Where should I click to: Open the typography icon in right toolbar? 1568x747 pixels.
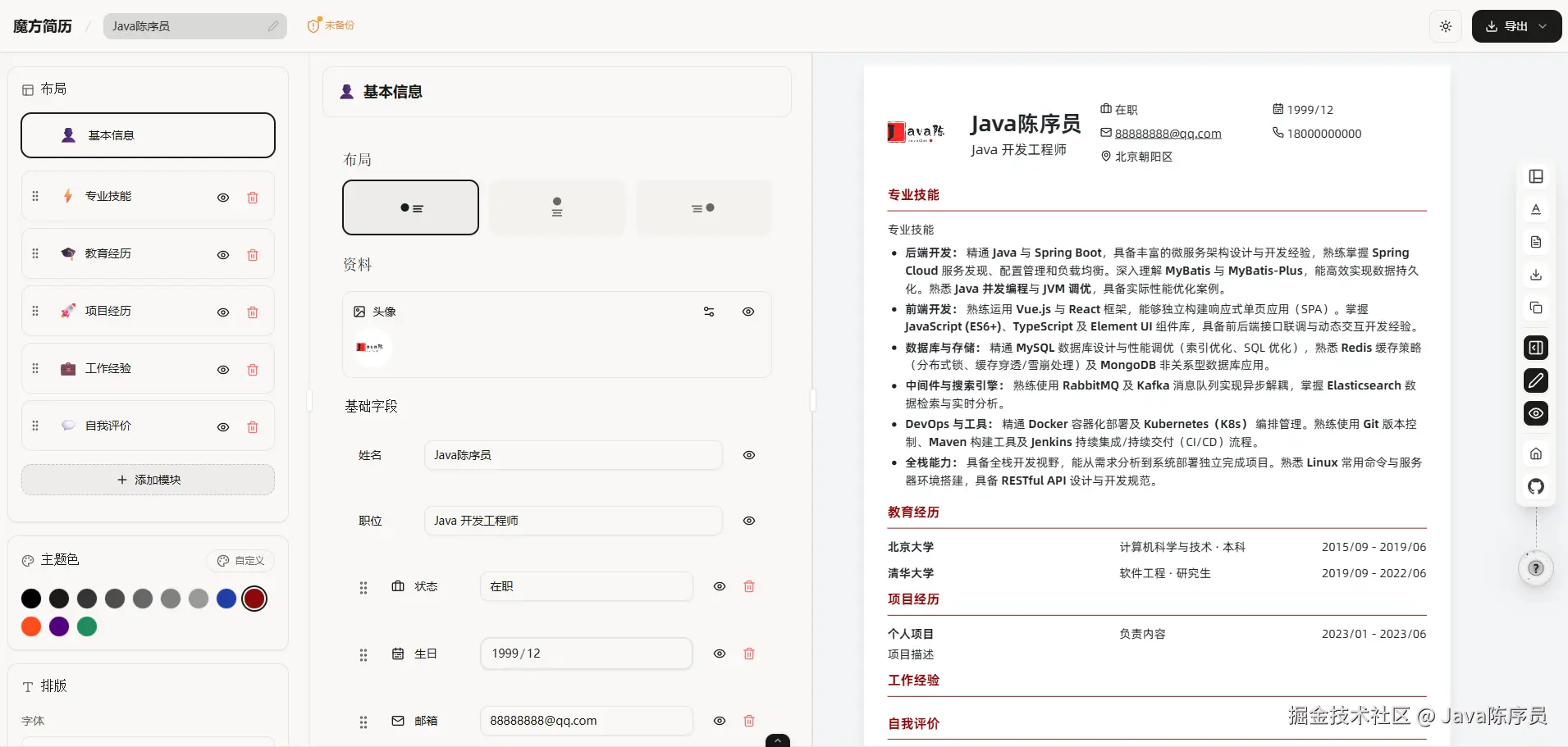(x=1536, y=209)
